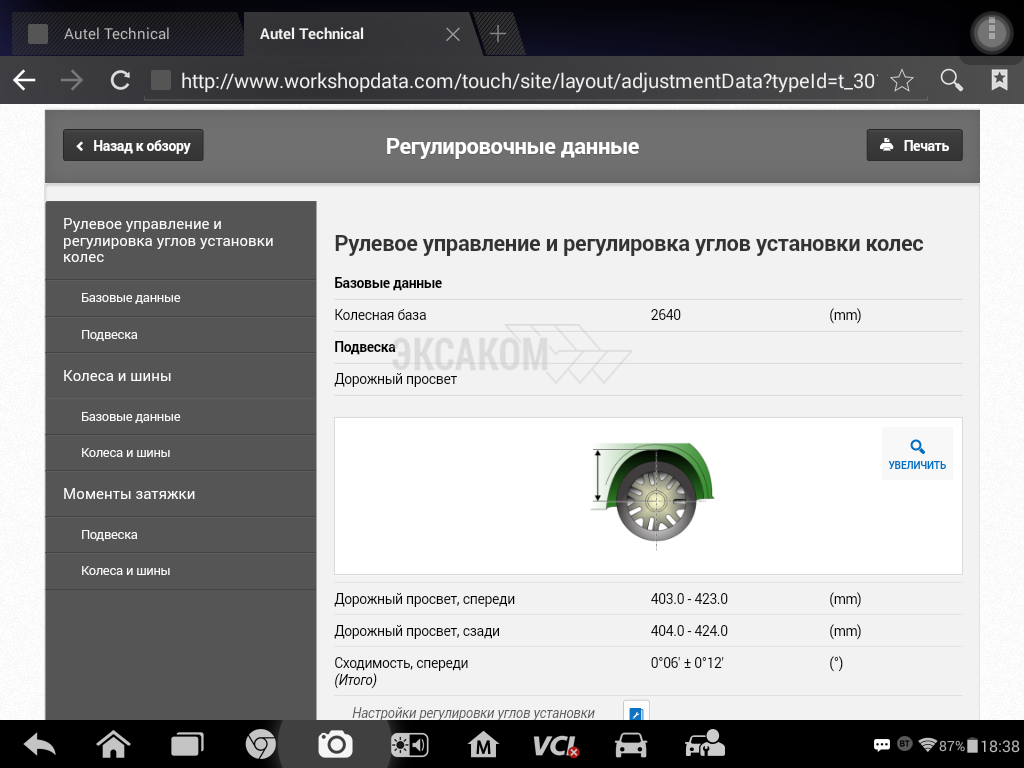Open MaxiSys M shortcut icon

(483, 745)
